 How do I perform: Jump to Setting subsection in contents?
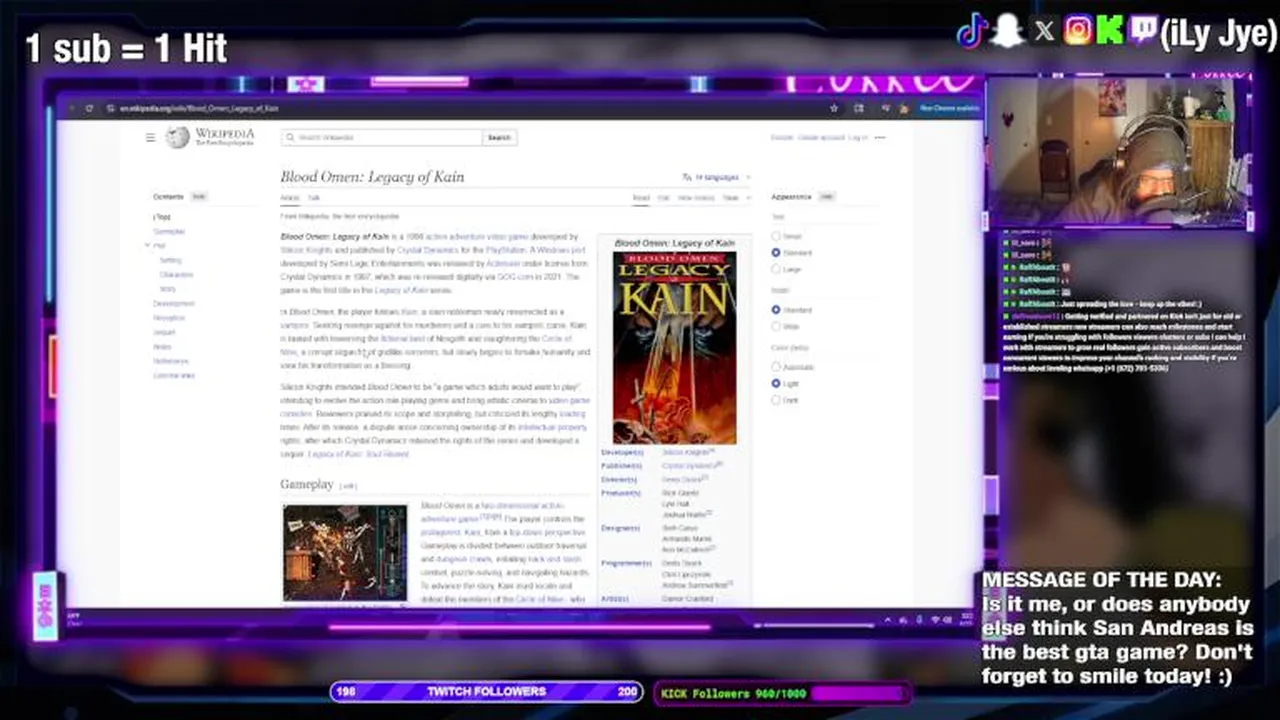(171, 260)
